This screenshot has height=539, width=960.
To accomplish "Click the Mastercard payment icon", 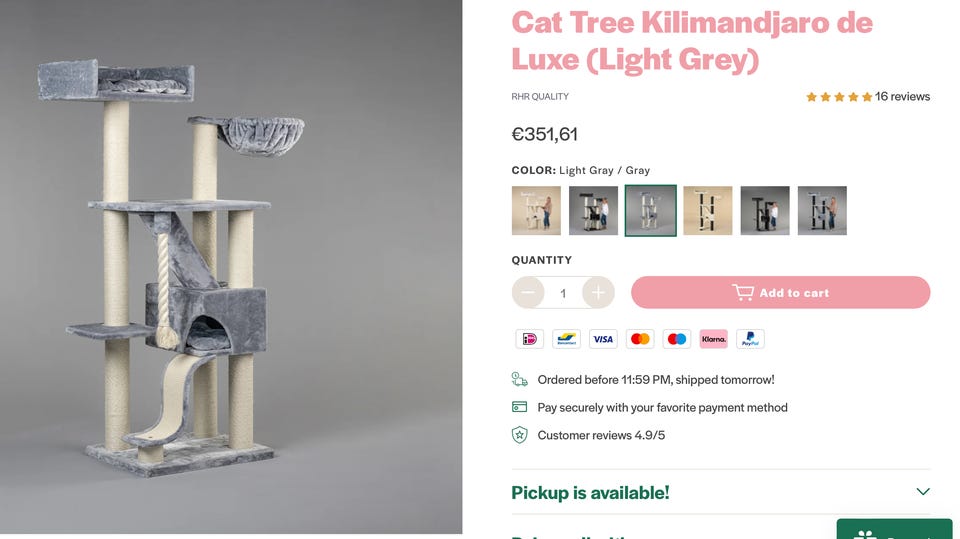I will pyautogui.click(x=640, y=339).
